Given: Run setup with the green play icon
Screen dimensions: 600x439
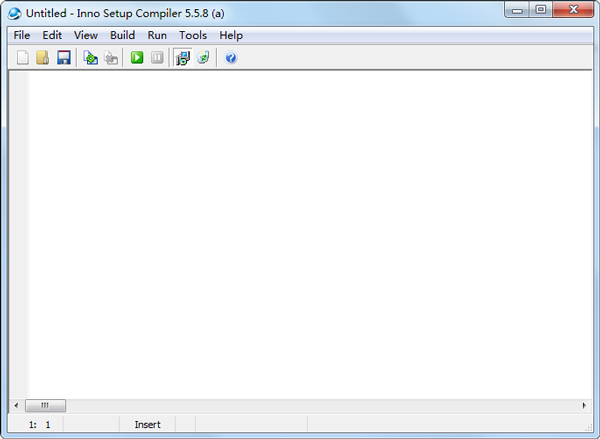Looking at the screenshot, I should point(137,58).
